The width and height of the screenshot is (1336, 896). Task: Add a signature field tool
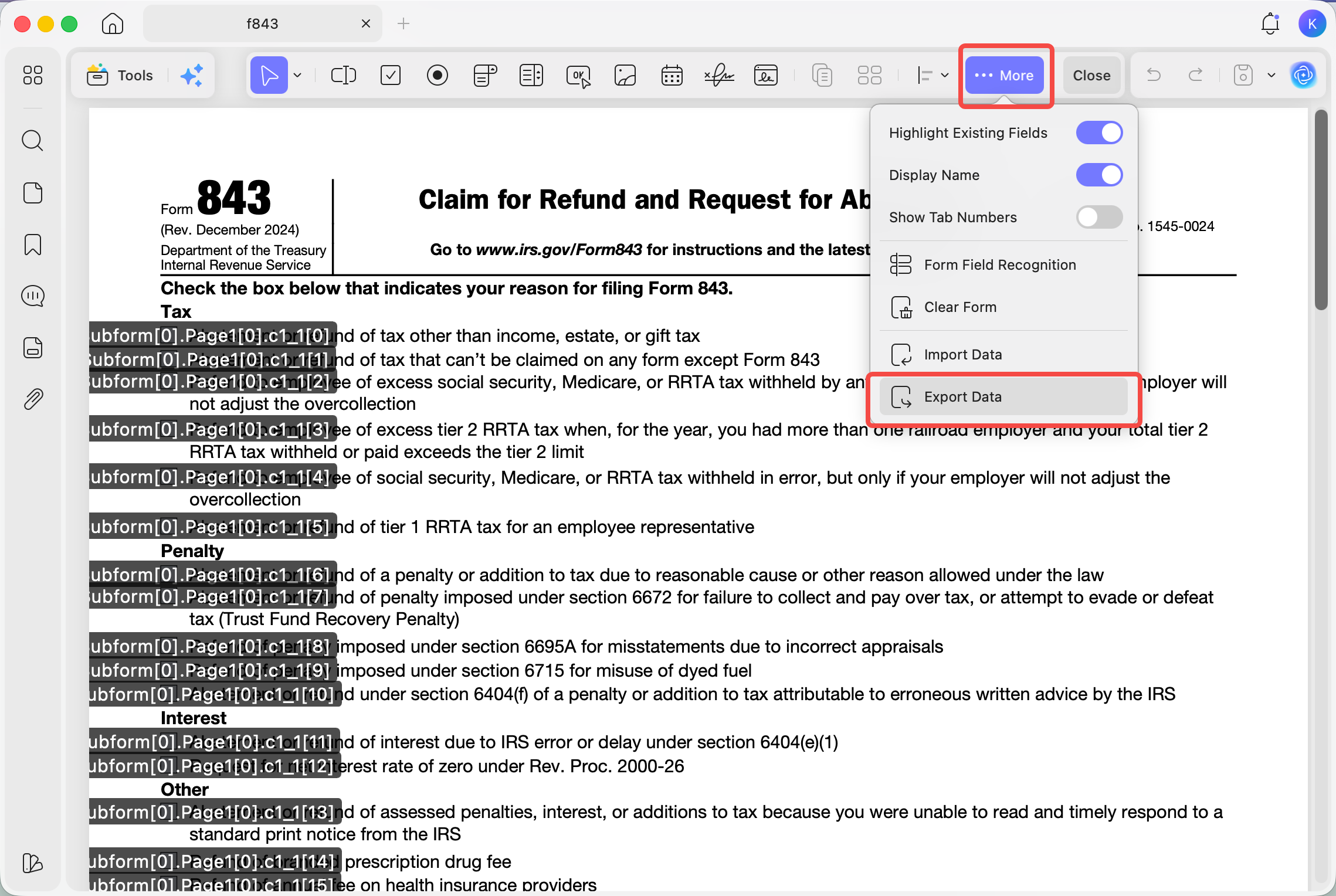click(x=719, y=75)
